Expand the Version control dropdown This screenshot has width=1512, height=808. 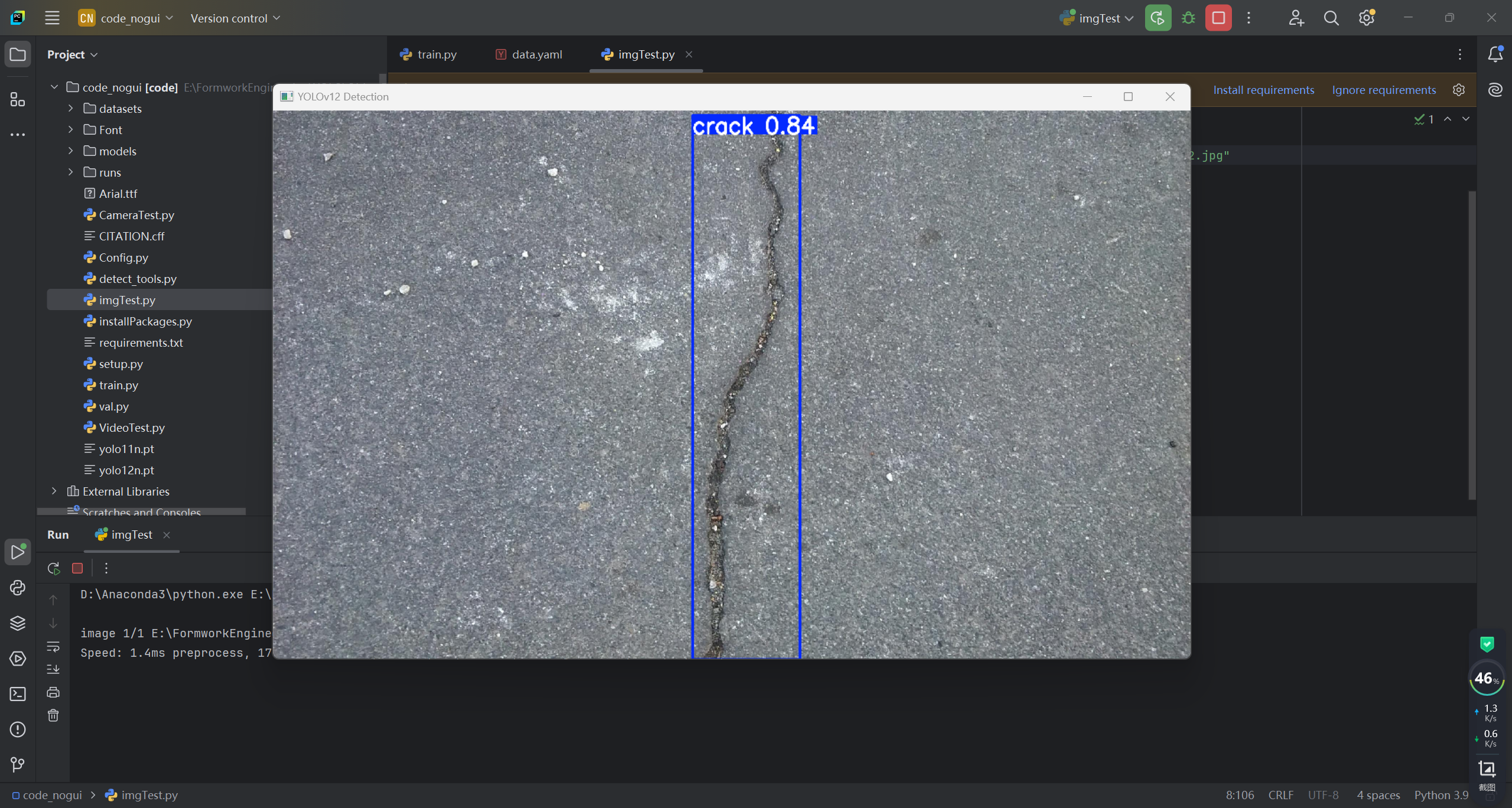(235, 18)
